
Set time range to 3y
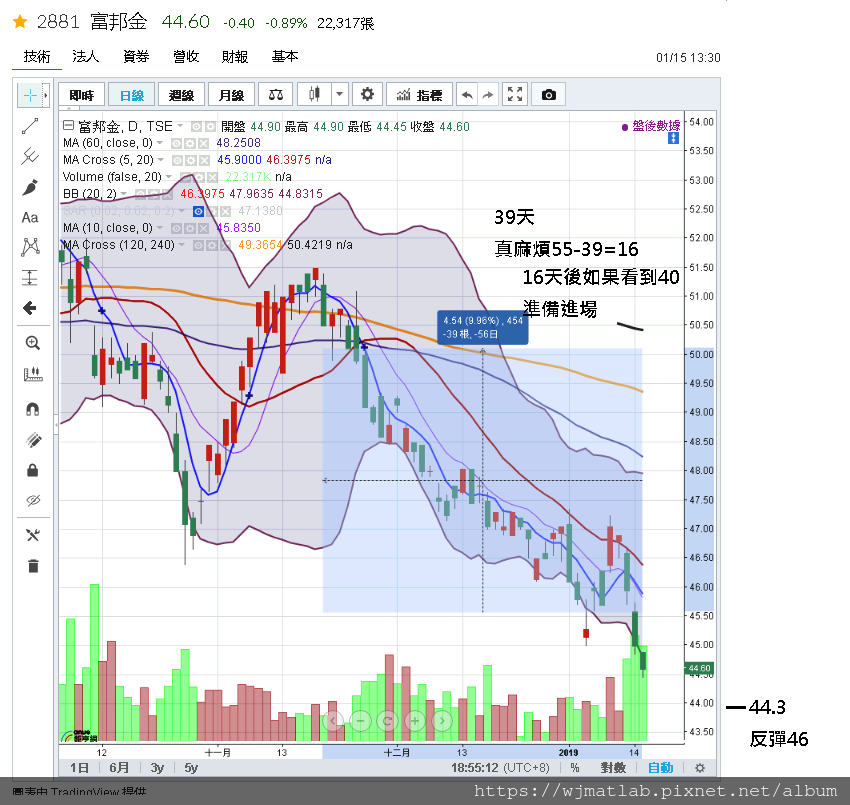pos(157,768)
